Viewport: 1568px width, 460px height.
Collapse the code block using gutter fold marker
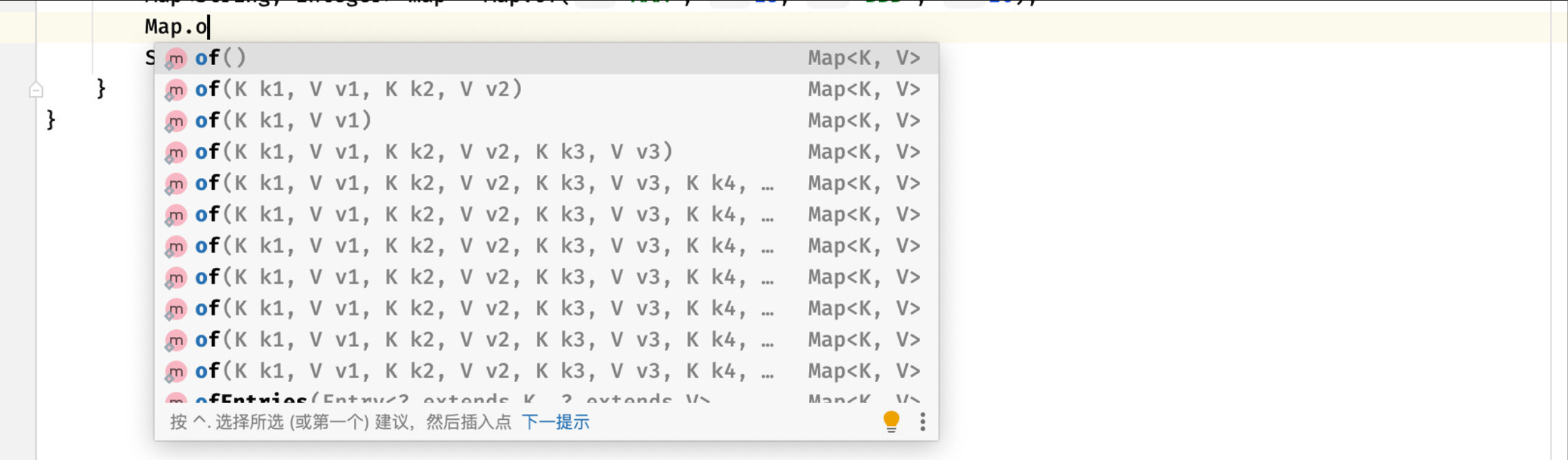(36, 90)
